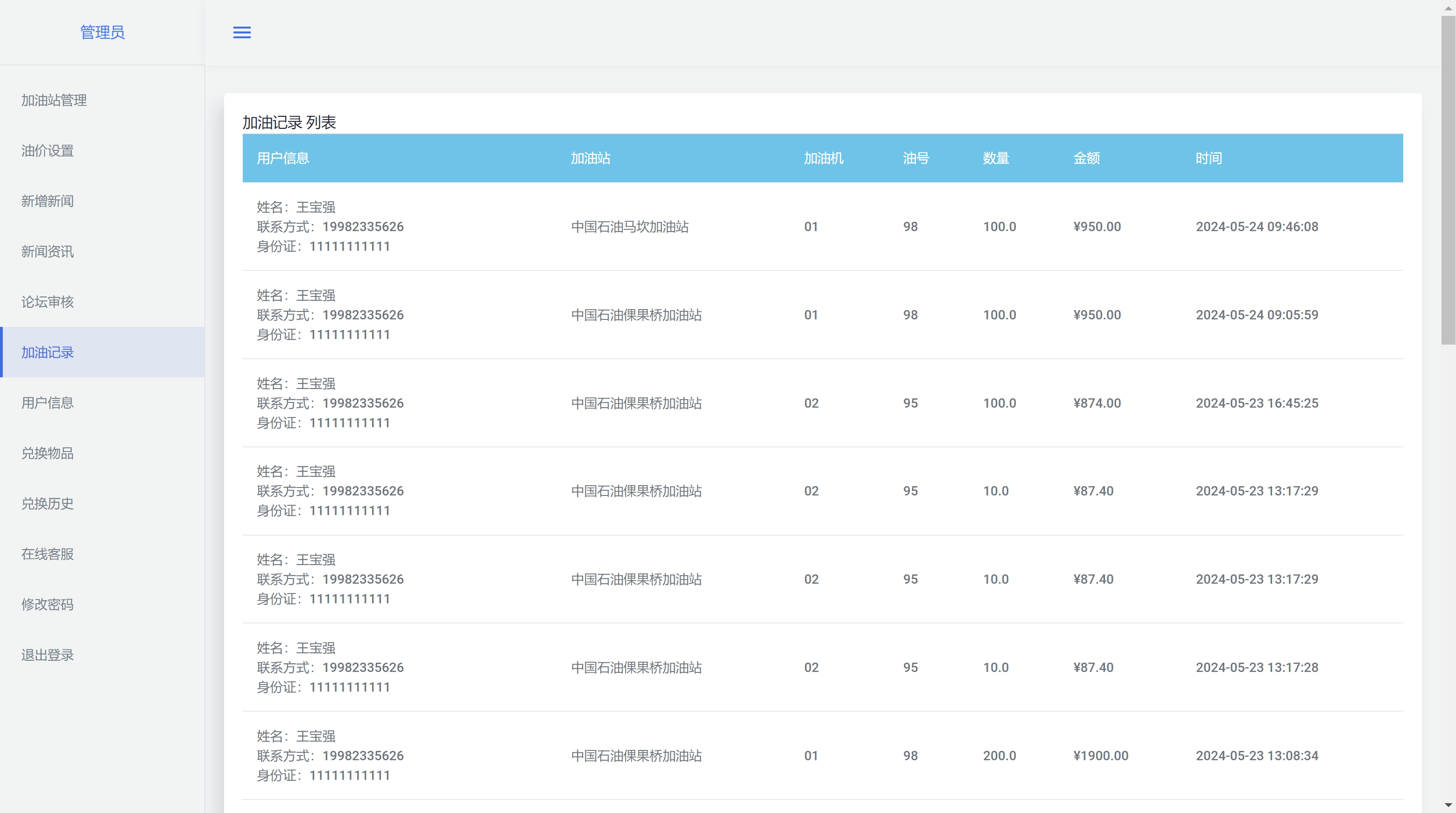The height and width of the screenshot is (813, 1456).
Task: Open 兑换历史 menu item
Action: pyautogui.click(x=102, y=503)
